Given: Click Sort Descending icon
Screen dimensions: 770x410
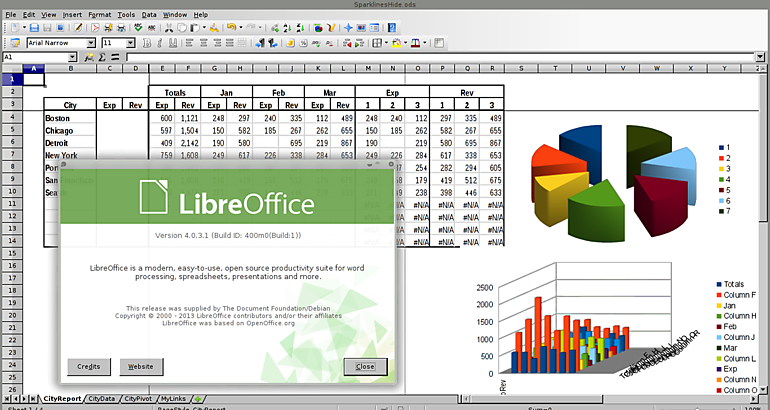Looking at the screenshot, I should pos(301,28).
